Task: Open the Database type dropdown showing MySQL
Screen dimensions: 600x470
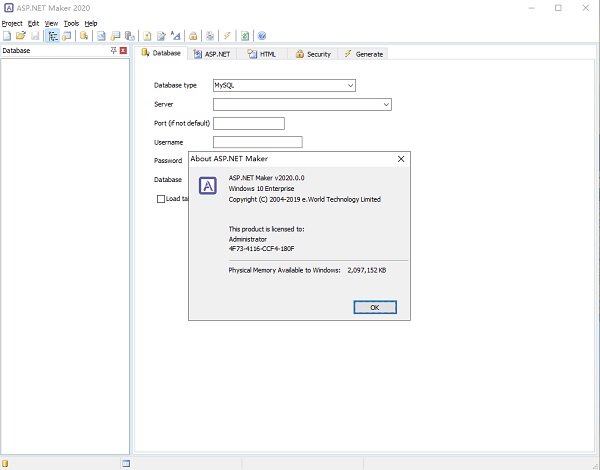Action: pyautogui.click(x=284, y=85)
